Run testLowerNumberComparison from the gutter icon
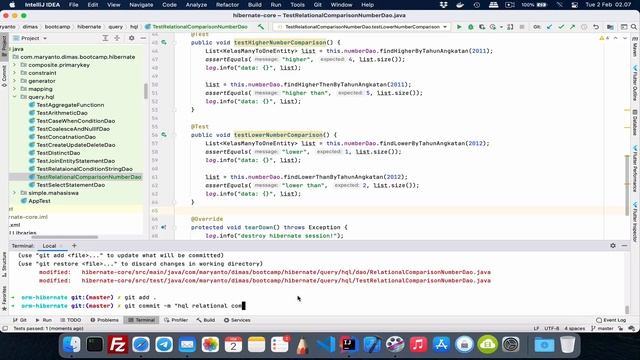The image size is (640, 360). (164, 135)
